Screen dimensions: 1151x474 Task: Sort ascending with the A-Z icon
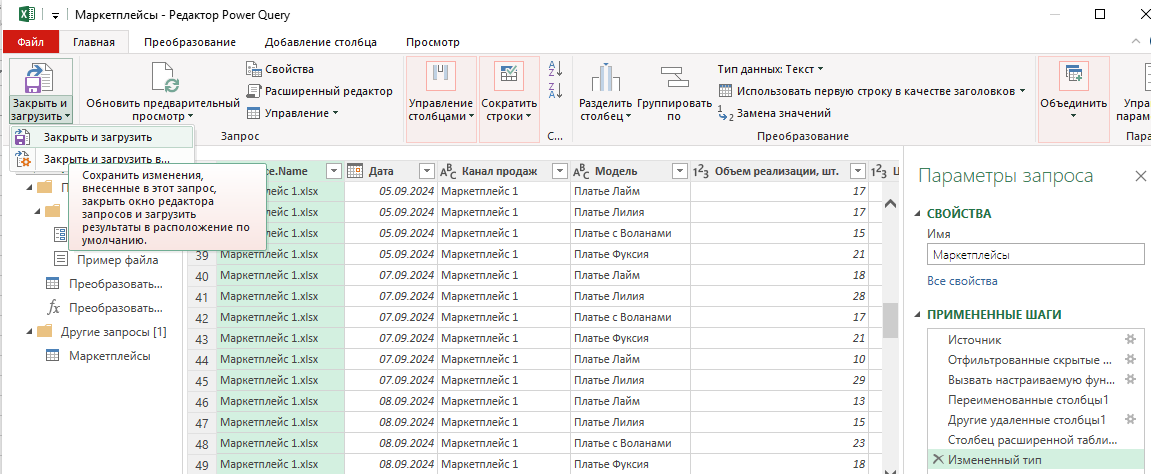coord(555,69)
